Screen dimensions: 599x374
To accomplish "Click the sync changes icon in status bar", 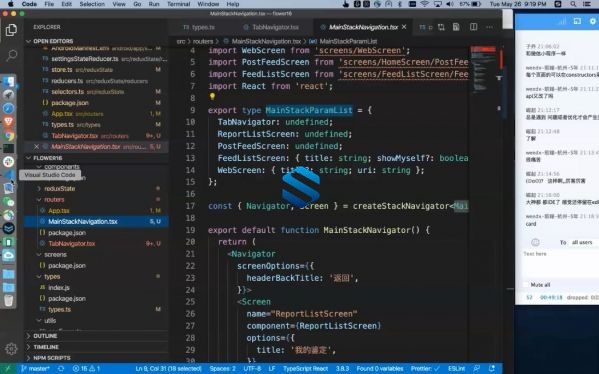I will point(61,369).
